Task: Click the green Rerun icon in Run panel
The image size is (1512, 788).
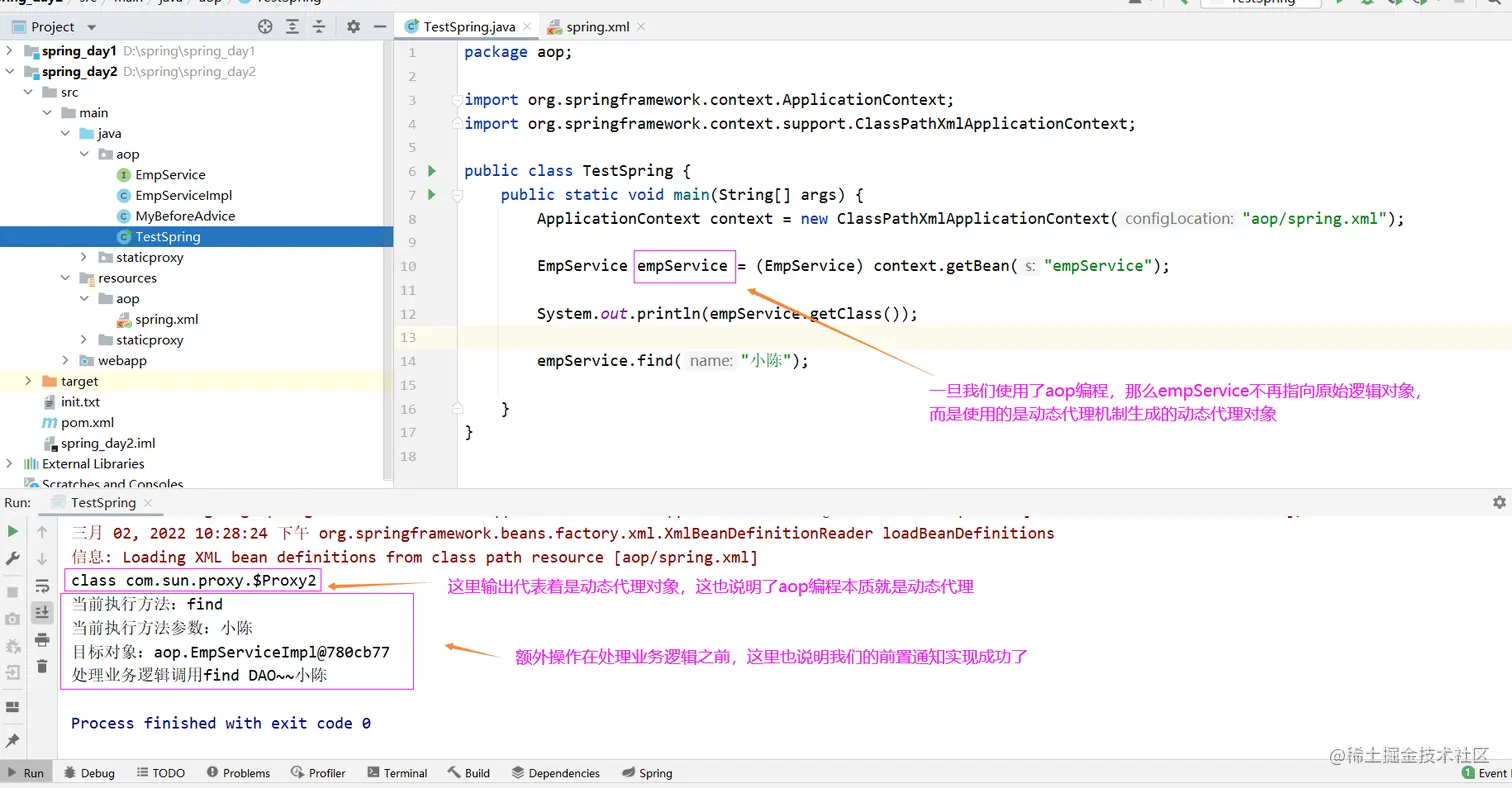Action: [13, 531]
